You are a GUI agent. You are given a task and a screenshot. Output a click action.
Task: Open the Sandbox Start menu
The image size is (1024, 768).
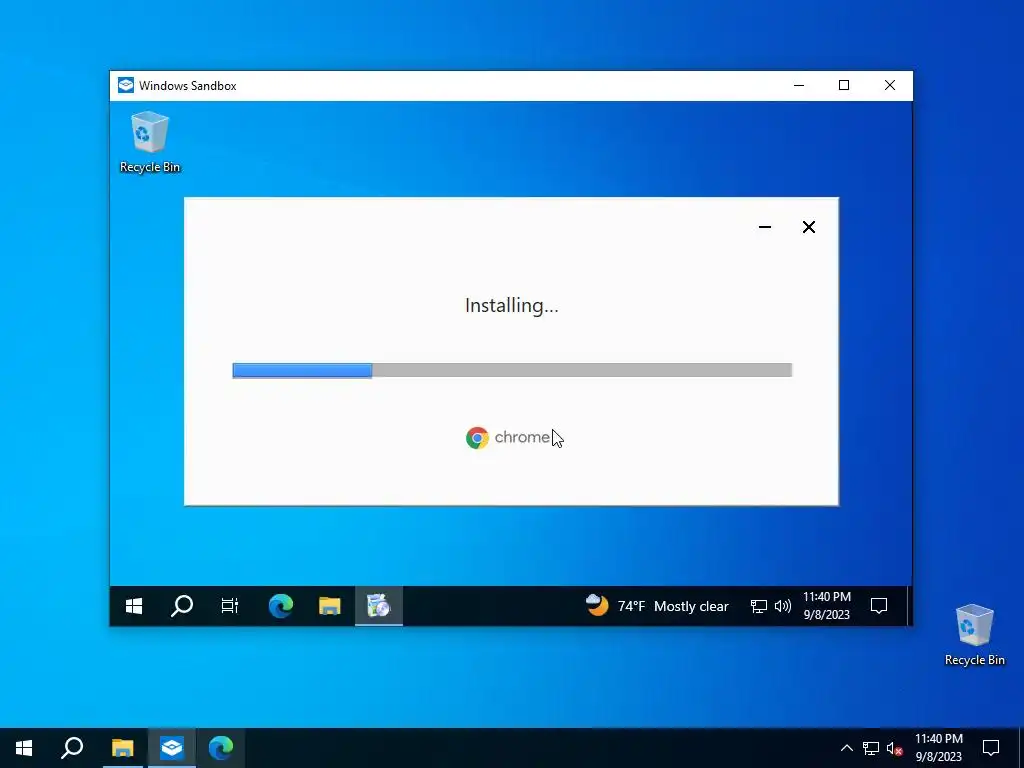pos(134,606)
